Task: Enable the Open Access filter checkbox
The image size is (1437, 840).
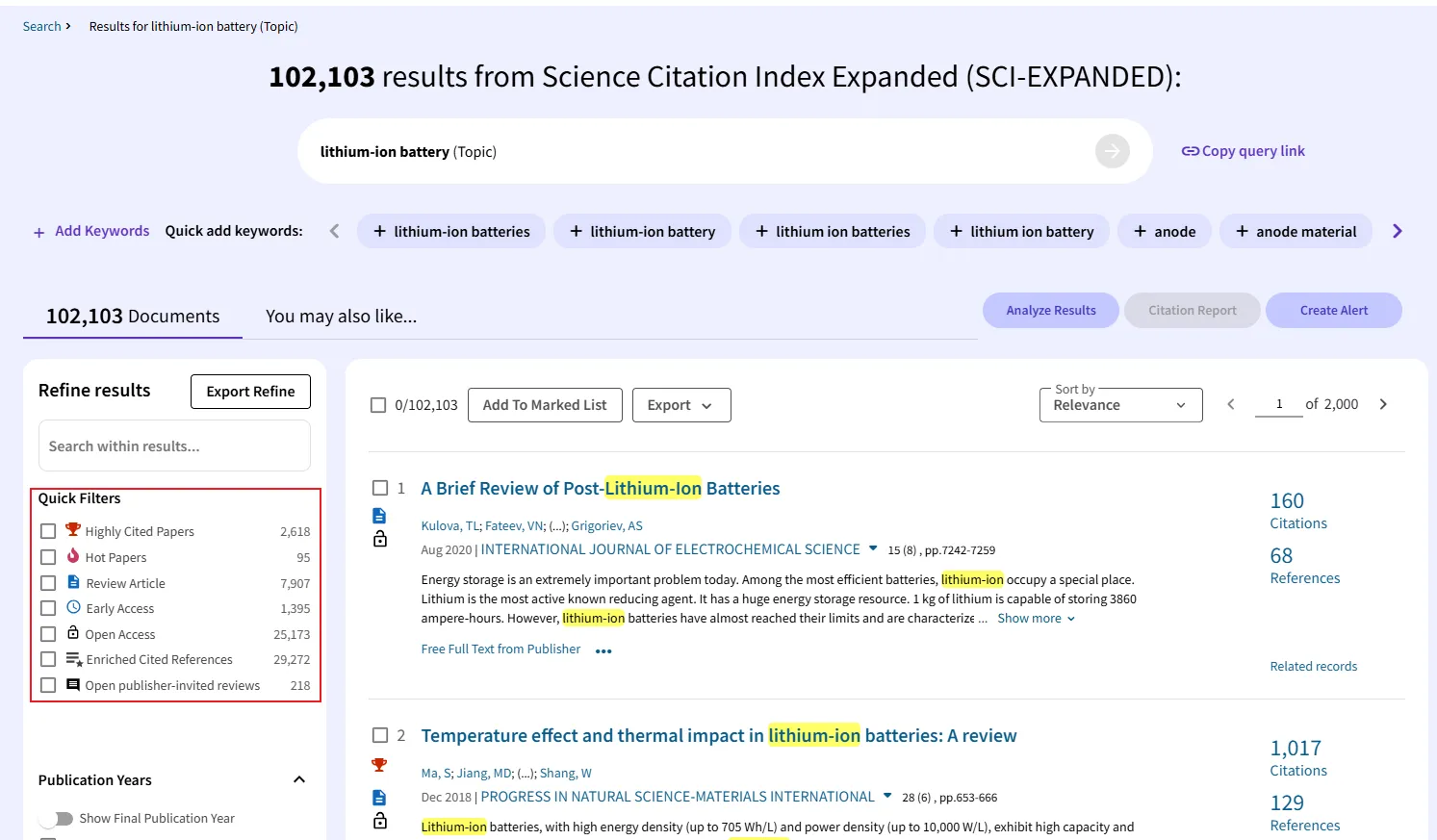Action: (48, 634)
